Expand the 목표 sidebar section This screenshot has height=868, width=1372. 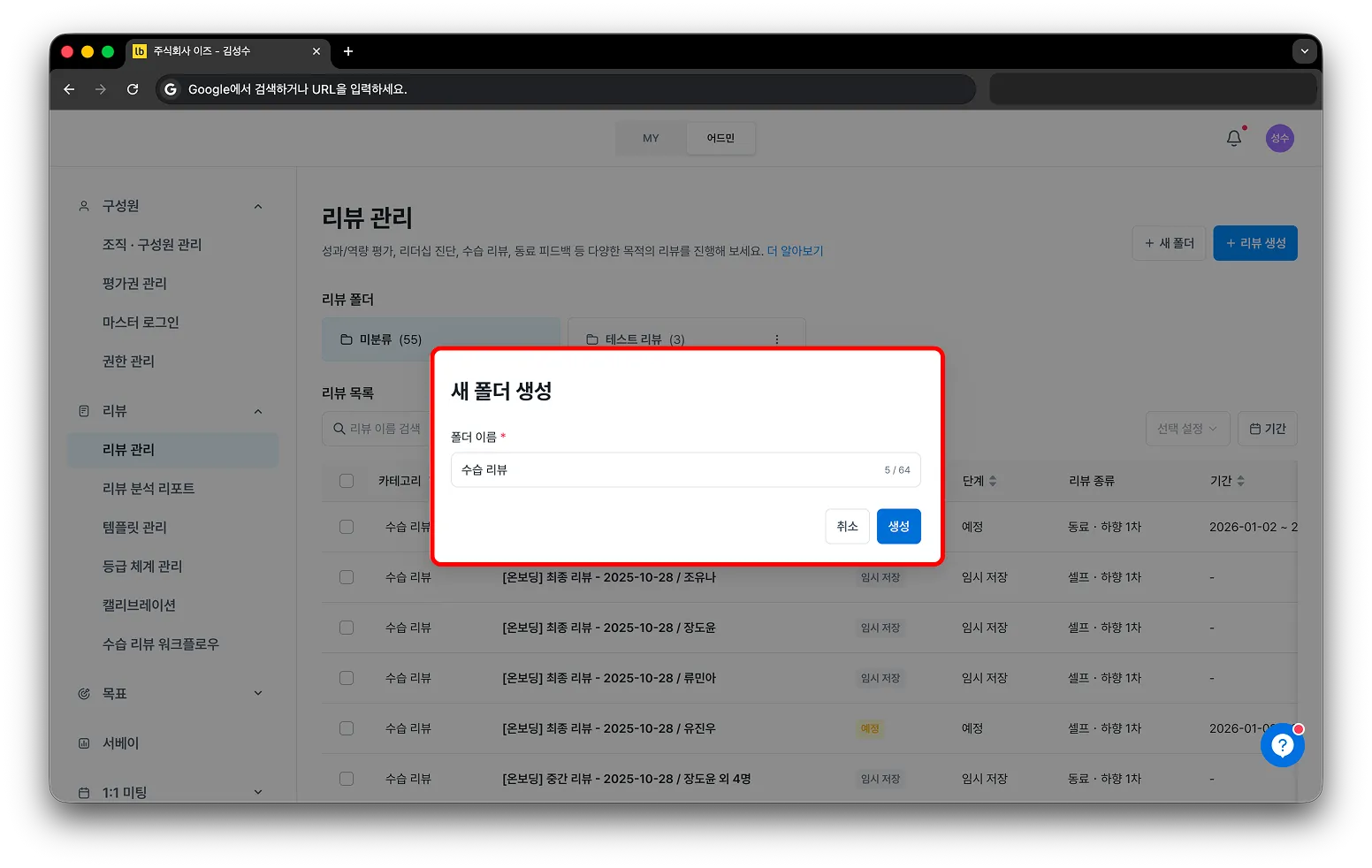258,694
